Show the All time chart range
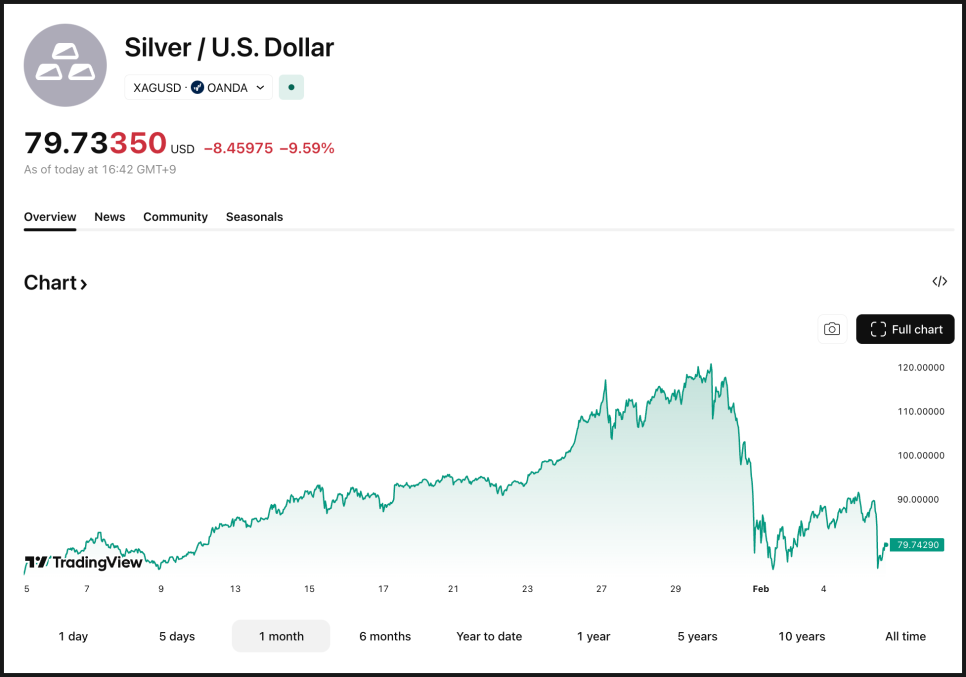Image resolution: width=966 pixels, height=677 pixels. [905, 636]
